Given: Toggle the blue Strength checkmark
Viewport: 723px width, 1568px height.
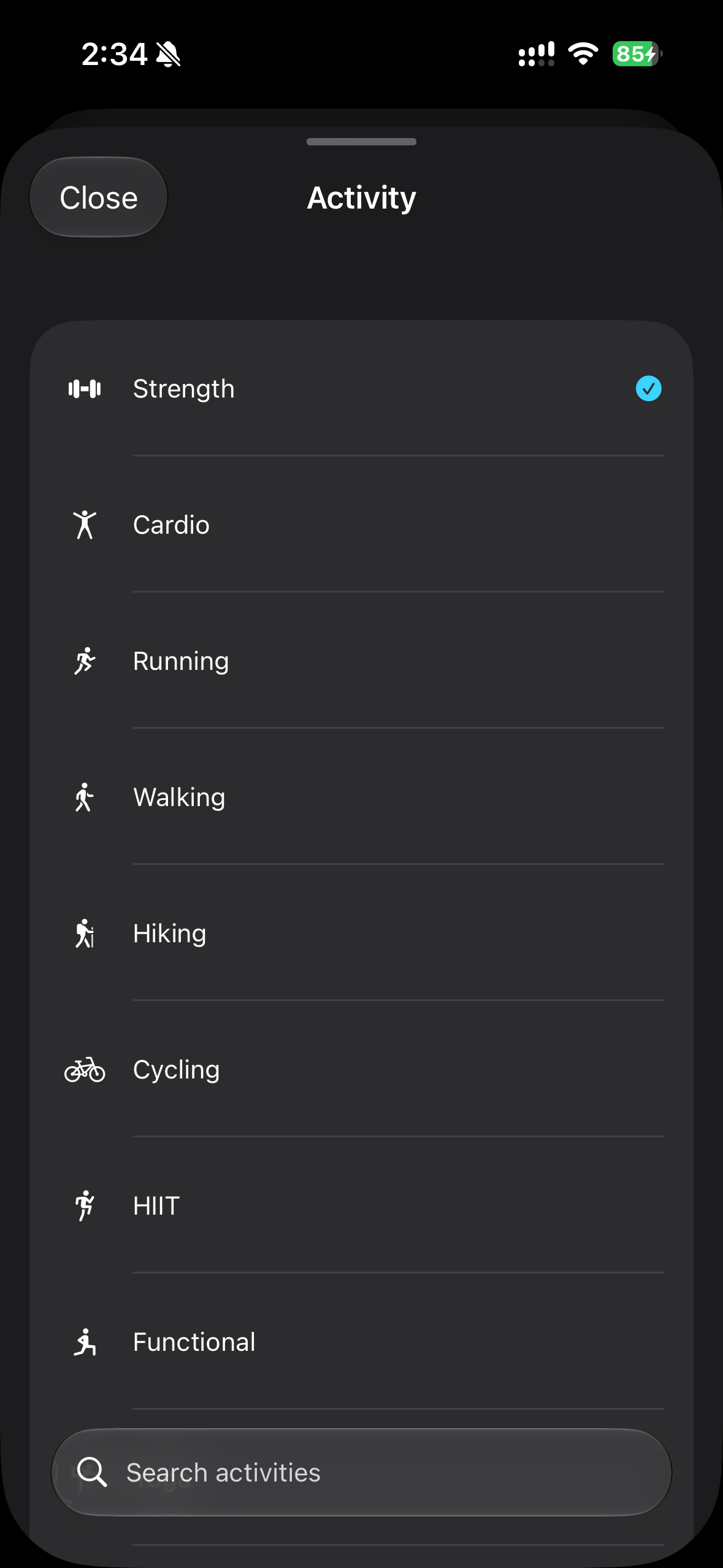Looking at the screenshot, I should (648, 388).
